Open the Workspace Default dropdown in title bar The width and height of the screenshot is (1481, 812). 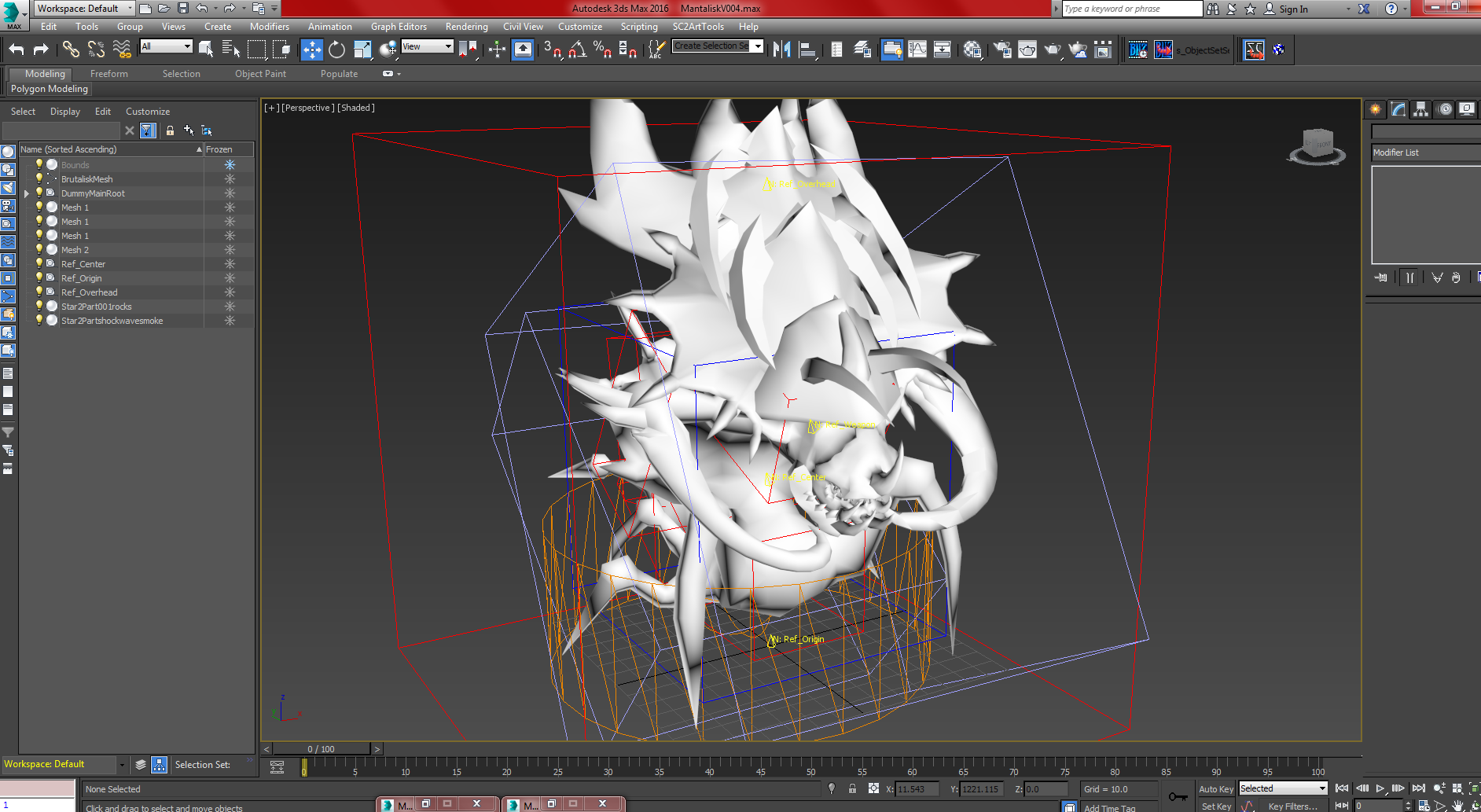tap(85, 9)
